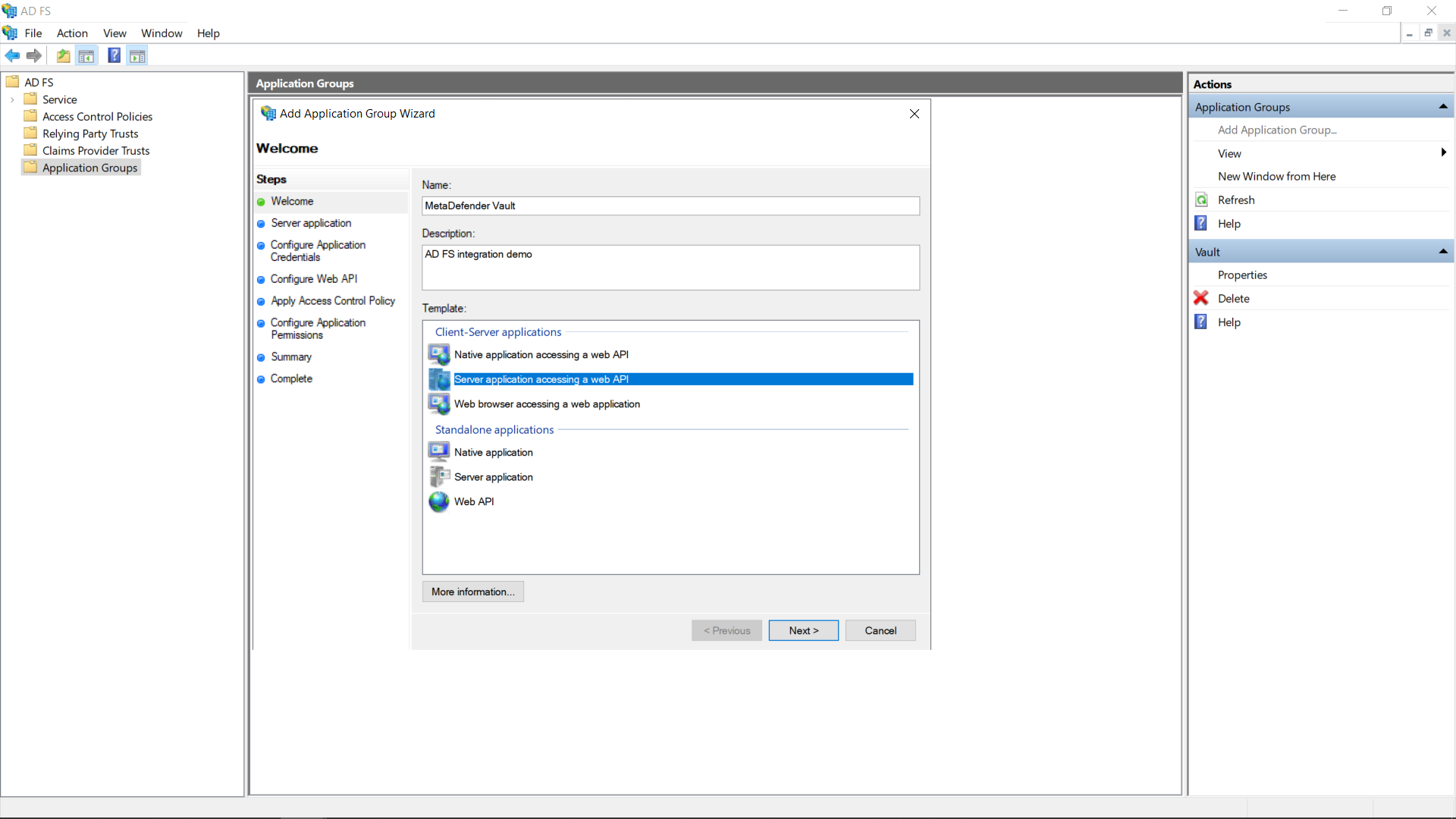Restore down the inner MMC child window
Image resolution: width=1456 pixels, height=819 pixels.
(x=1428, y=33)
